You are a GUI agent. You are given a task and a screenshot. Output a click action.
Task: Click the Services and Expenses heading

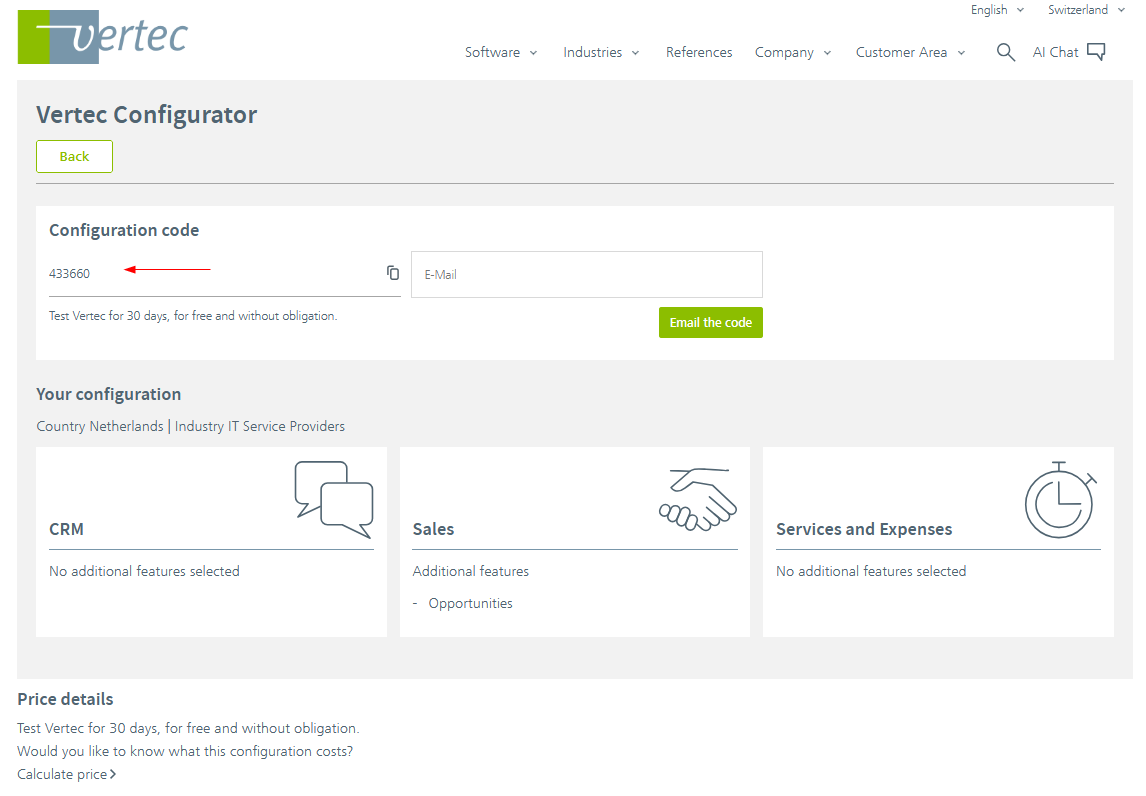[864, 529]
